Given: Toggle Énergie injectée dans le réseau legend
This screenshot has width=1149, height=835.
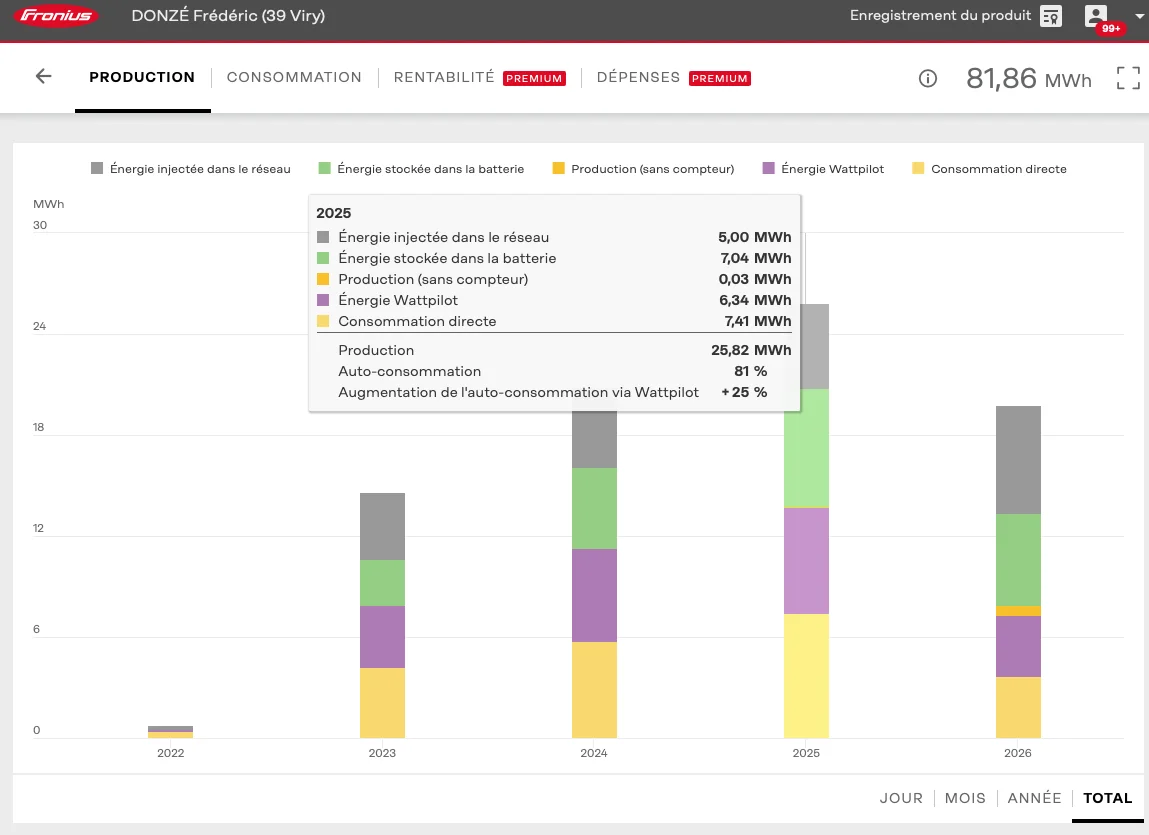Looking at the screenshot, I should [191, 169].
